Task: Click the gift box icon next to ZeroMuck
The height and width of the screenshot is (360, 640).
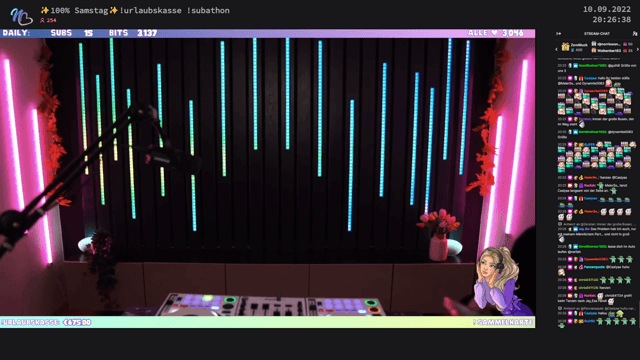Action: 565,47
